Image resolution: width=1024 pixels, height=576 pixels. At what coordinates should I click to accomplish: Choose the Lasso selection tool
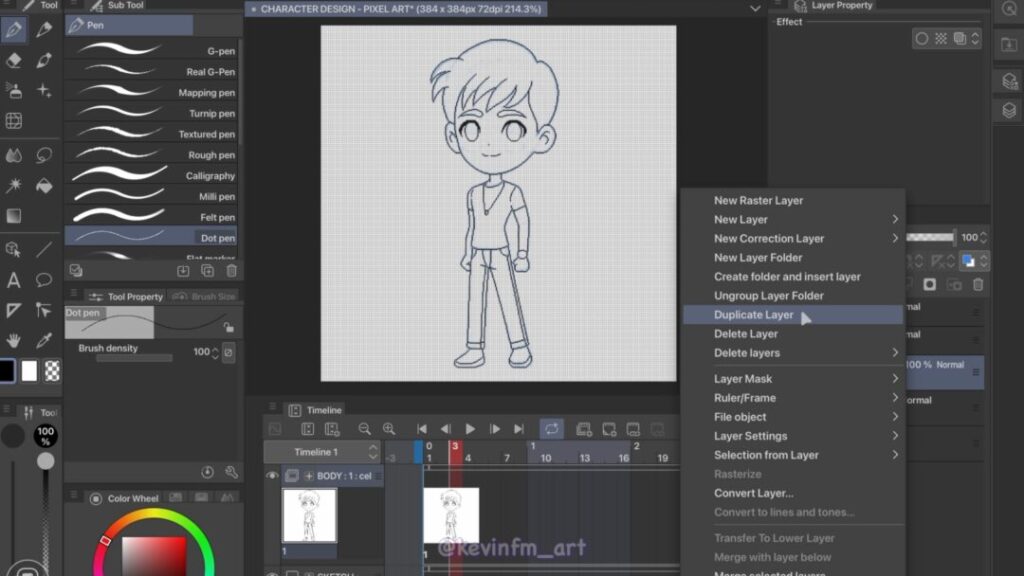(x=44, y=155)
